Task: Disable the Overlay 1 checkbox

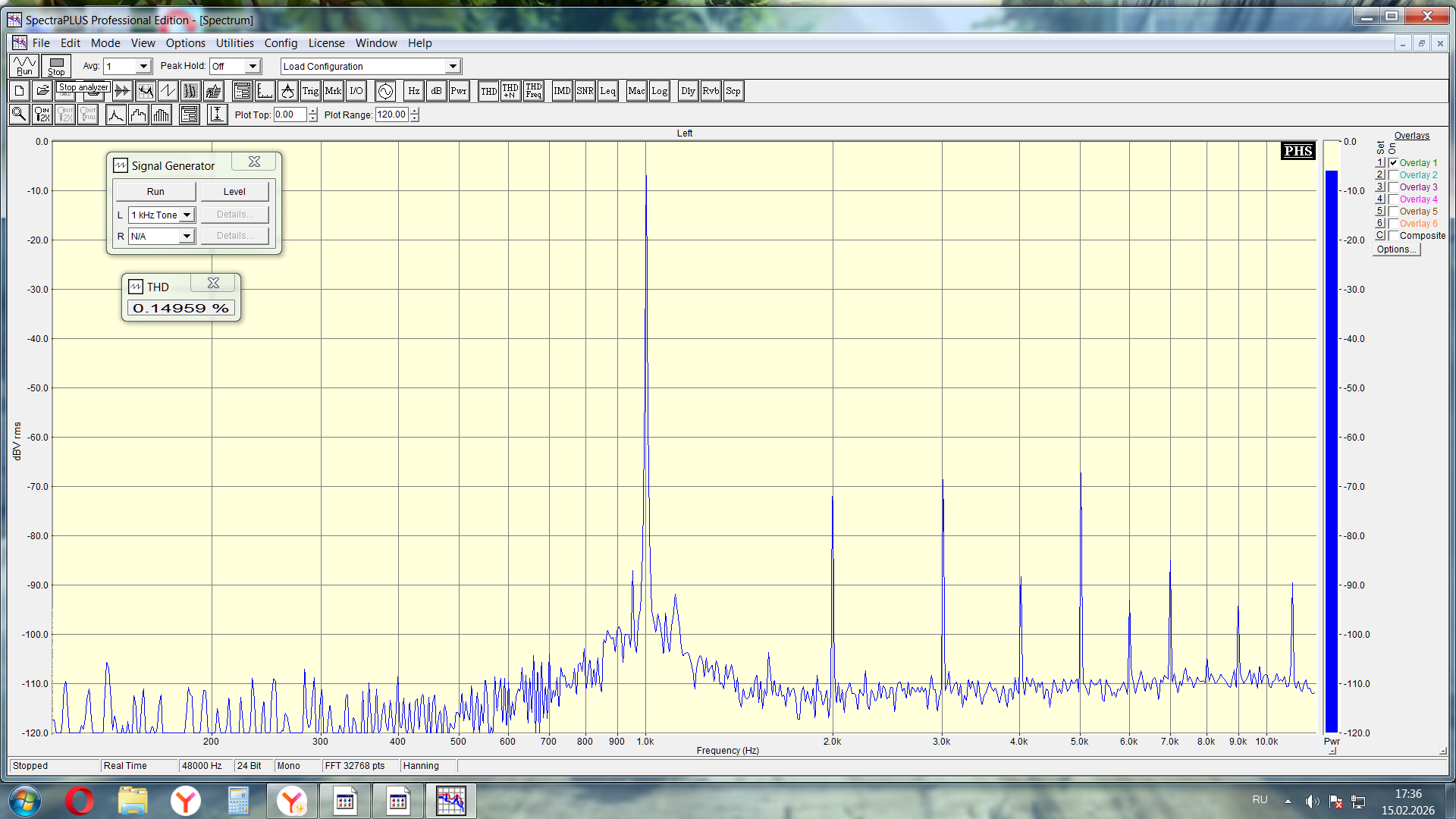Action: (x=1393, y=163)
